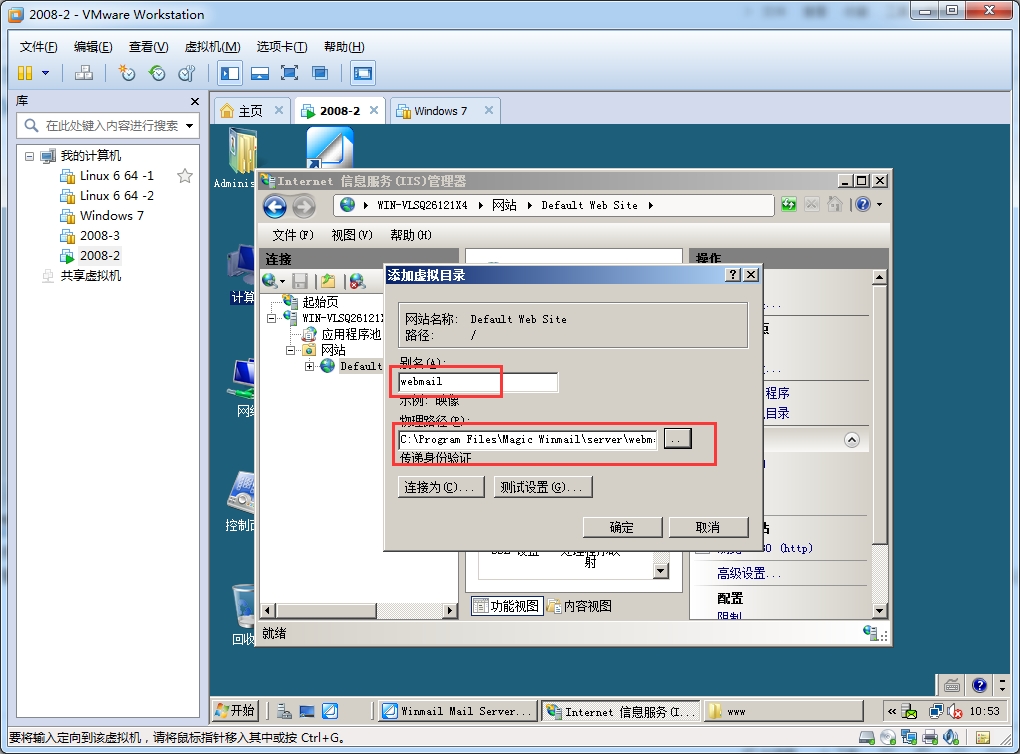Image resolution: width=1020 pixels, height=754 pixels.
Task: Expand the Default Web Site node
Action: point(310,366)
